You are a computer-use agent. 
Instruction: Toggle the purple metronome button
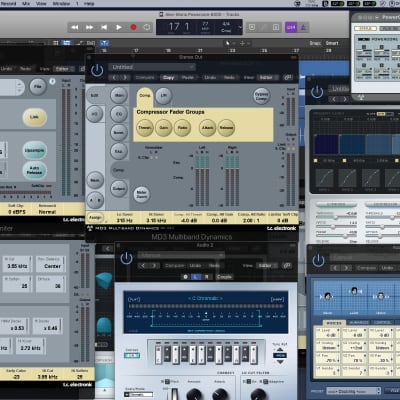[303, 27]
